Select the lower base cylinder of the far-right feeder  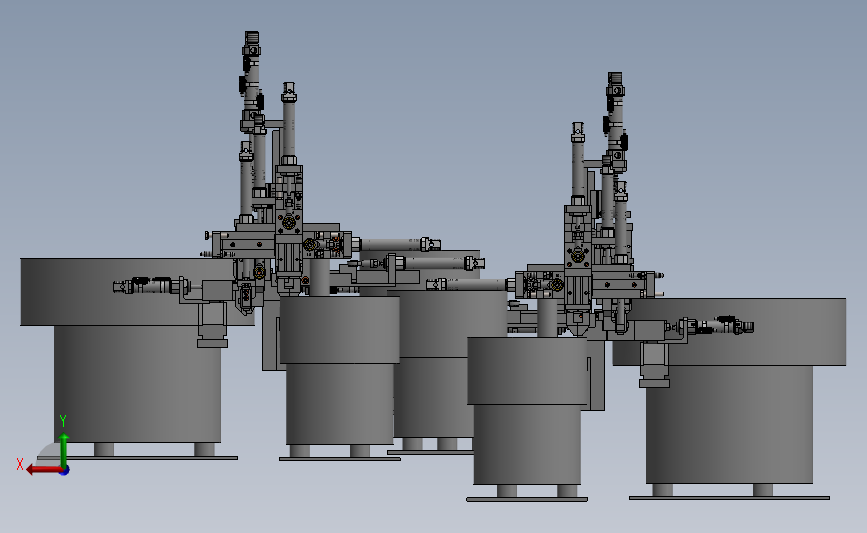[729, 424]
